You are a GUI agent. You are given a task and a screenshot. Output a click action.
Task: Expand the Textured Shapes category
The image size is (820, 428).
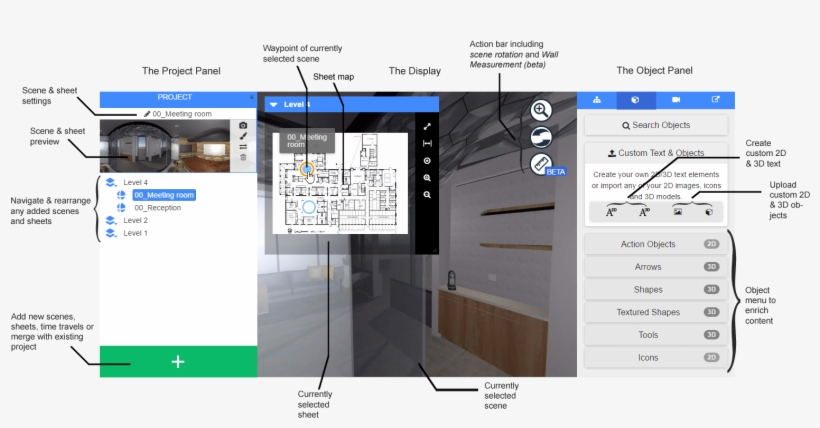[656, 312]
